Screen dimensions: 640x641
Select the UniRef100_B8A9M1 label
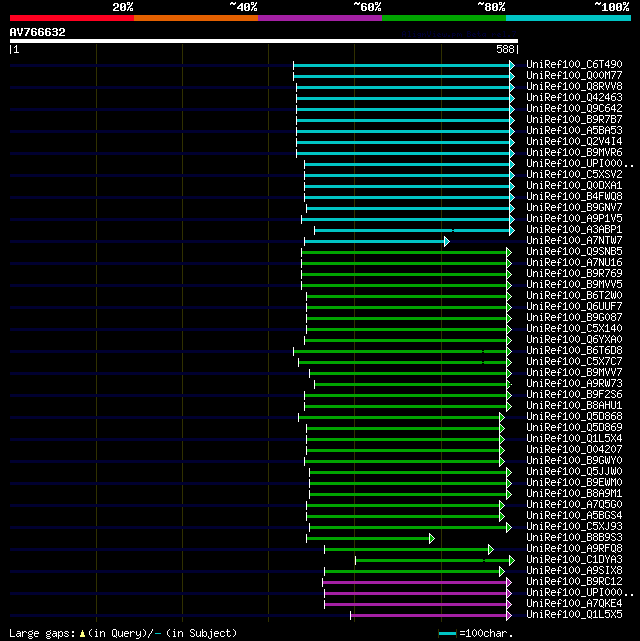point(574,494)
